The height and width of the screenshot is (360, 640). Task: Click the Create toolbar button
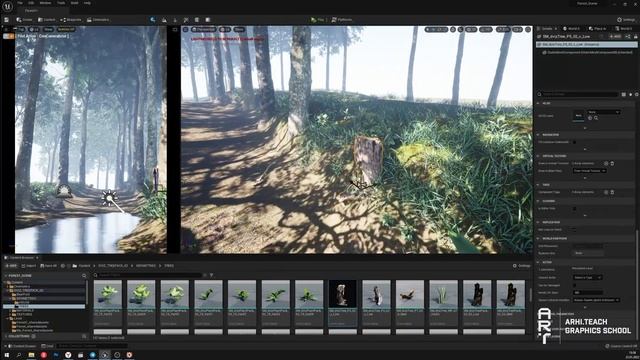tap(24, 20)
